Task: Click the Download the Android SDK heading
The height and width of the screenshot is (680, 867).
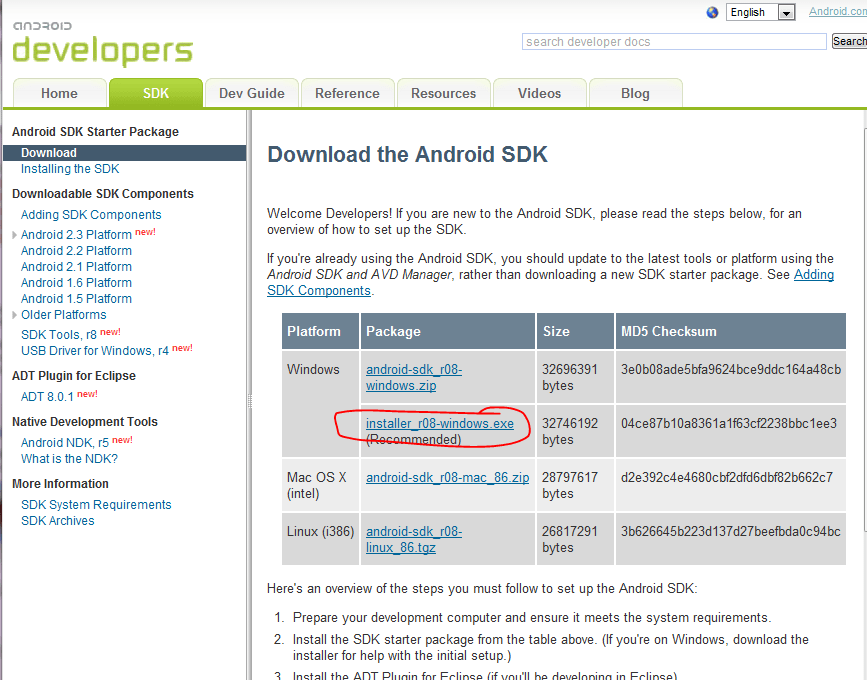Action: (x=407, y=154)
